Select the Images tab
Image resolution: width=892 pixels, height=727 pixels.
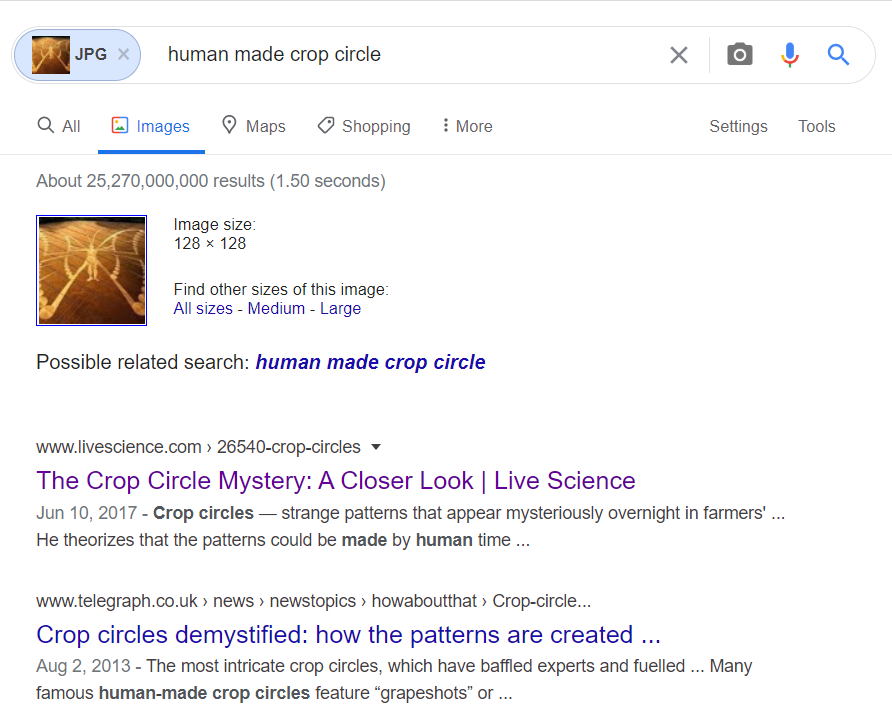(x=151, y=126)
